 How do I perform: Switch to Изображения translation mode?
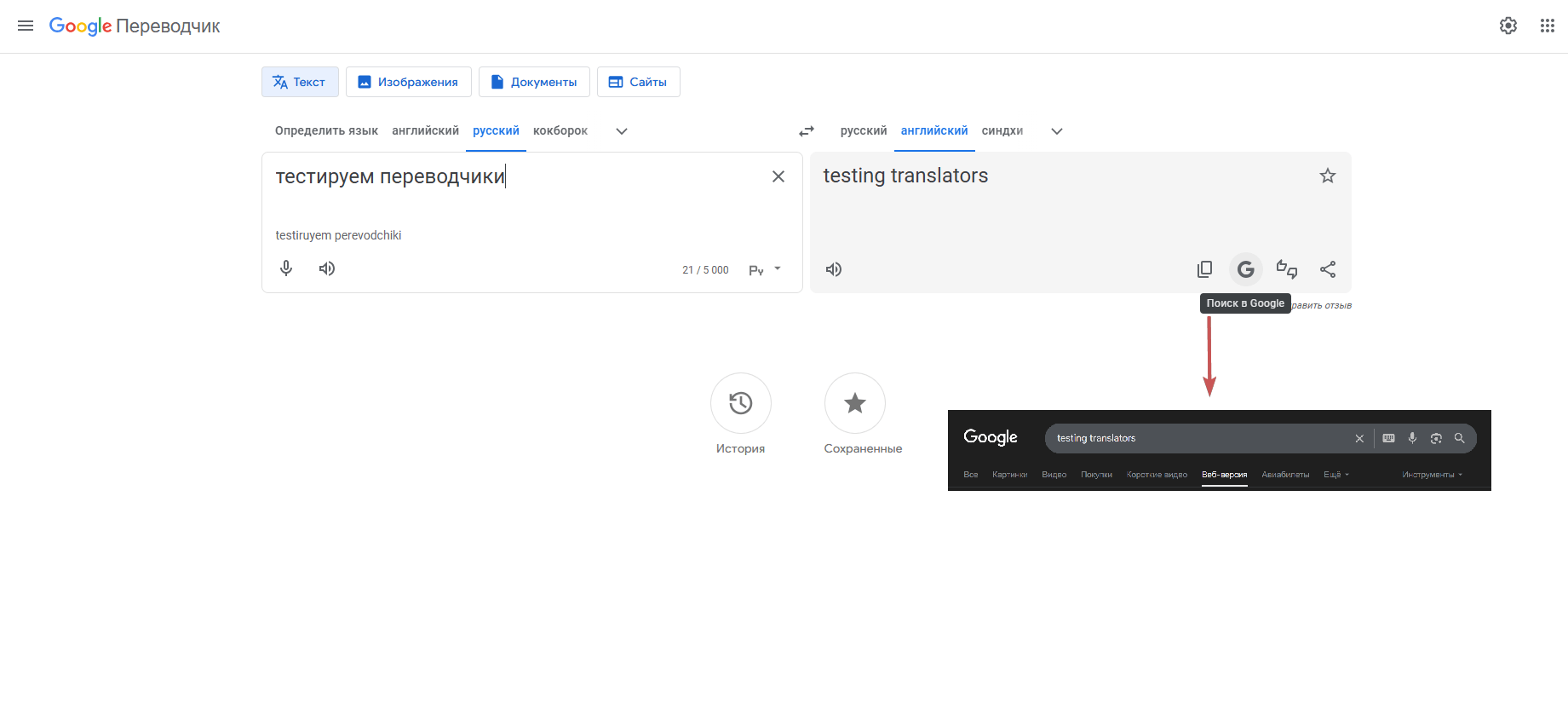pyautogui.click(x=408, y=82)
